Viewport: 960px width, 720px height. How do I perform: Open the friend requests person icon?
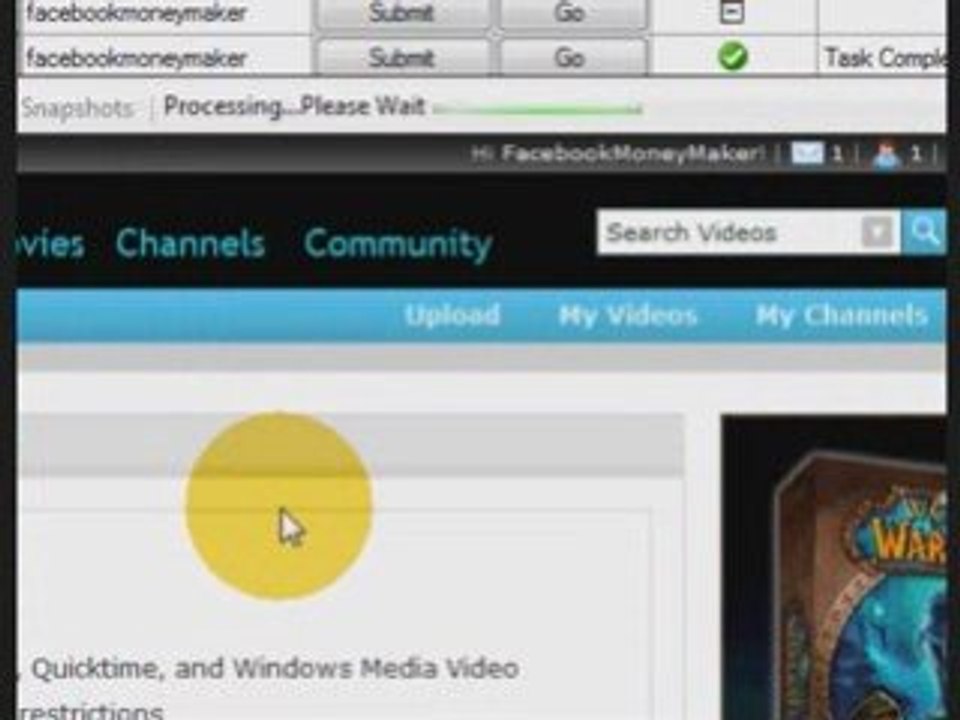click(887, 154)
